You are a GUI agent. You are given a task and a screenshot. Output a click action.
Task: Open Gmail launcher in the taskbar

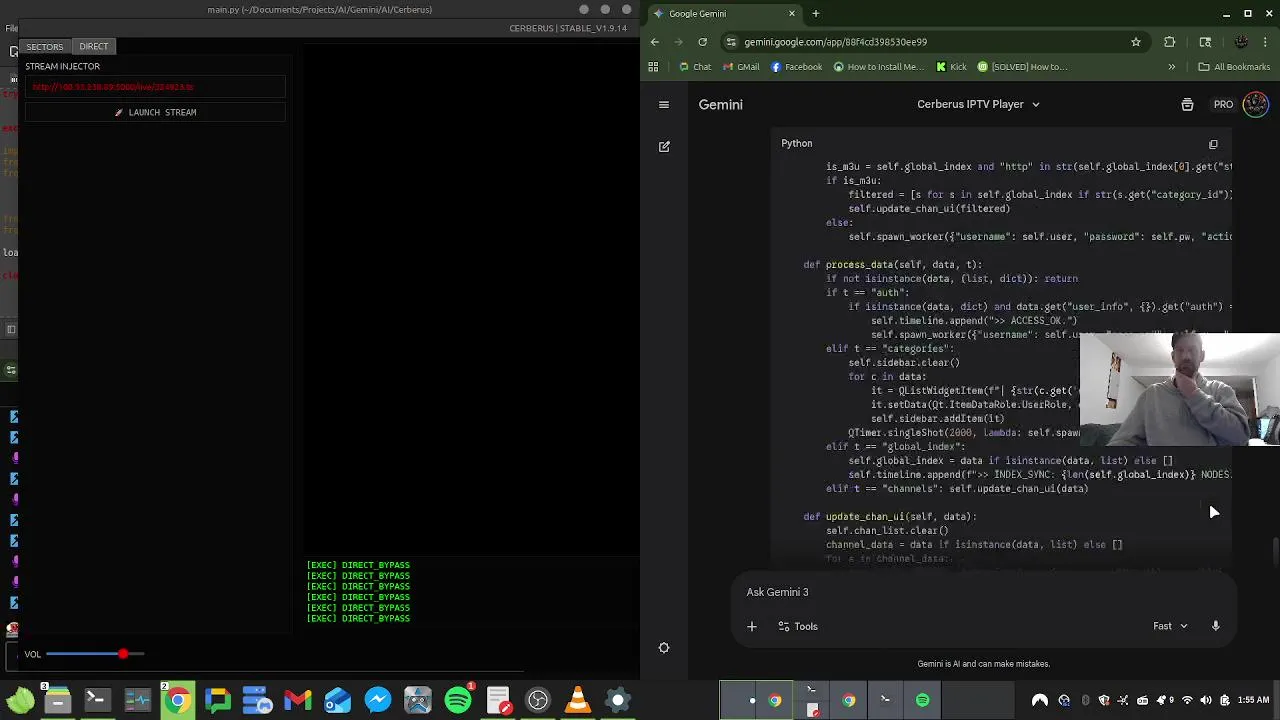click(298, 700)
